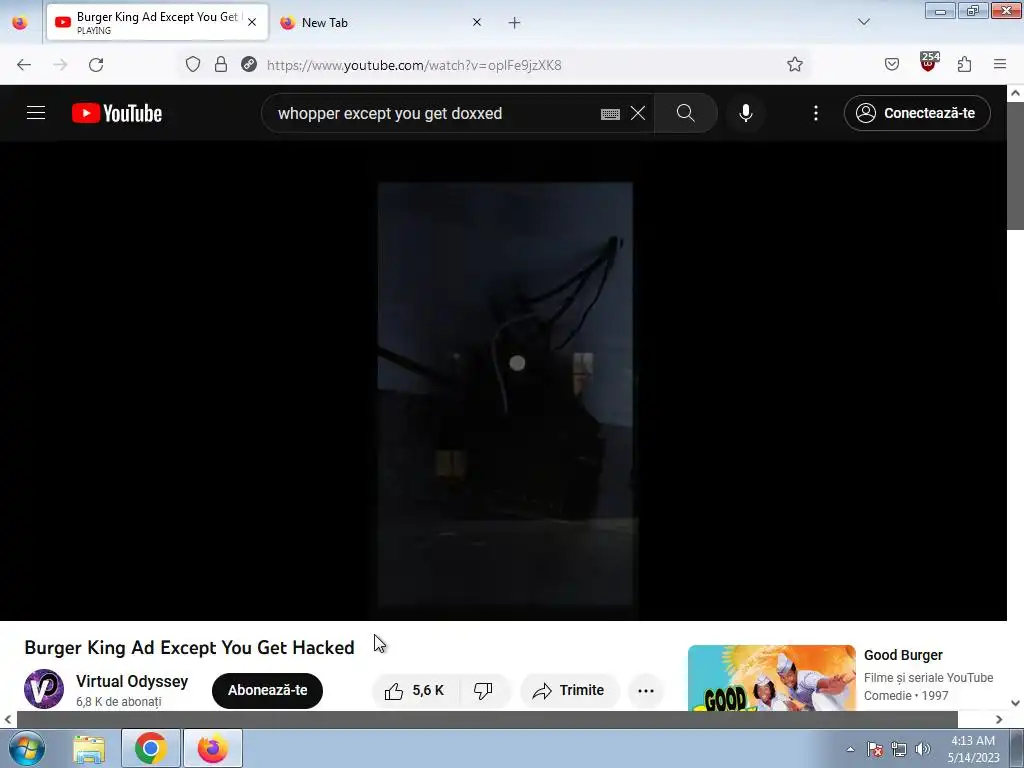Click the Firefox taskbar button

213,748
